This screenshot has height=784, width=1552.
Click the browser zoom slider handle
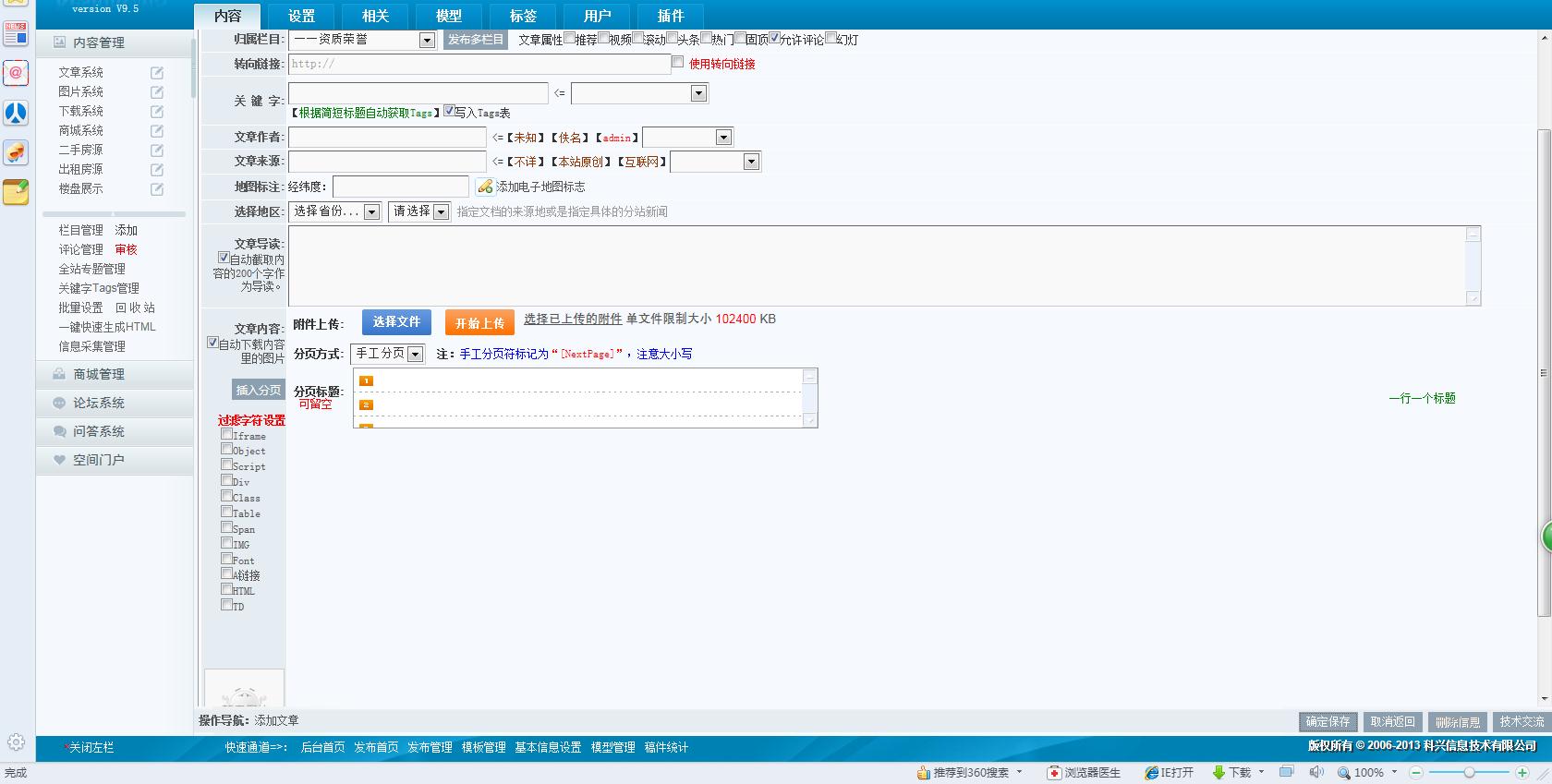[1469, 772]
